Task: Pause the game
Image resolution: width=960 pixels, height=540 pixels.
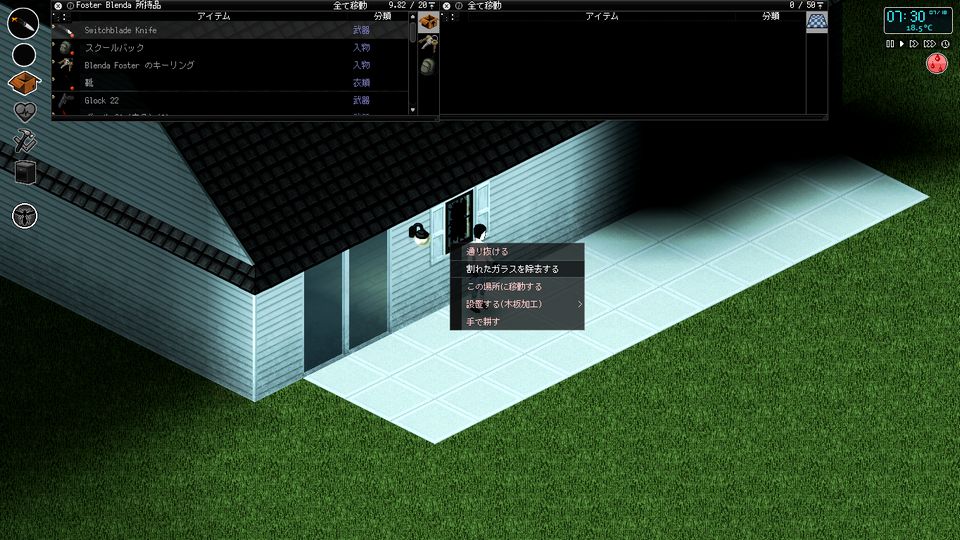Action: 890,44
